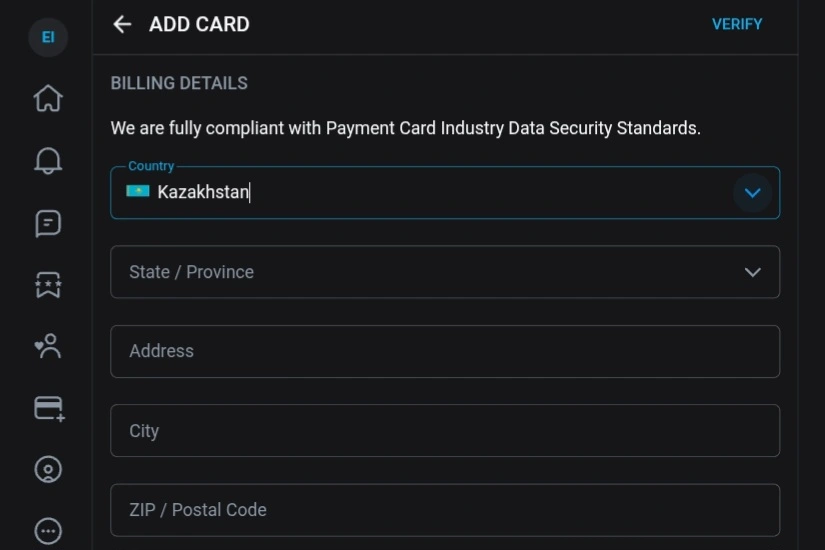Go back using the arrow icon
The height and width of the screenshot is (550, 825).
point(122,24)
